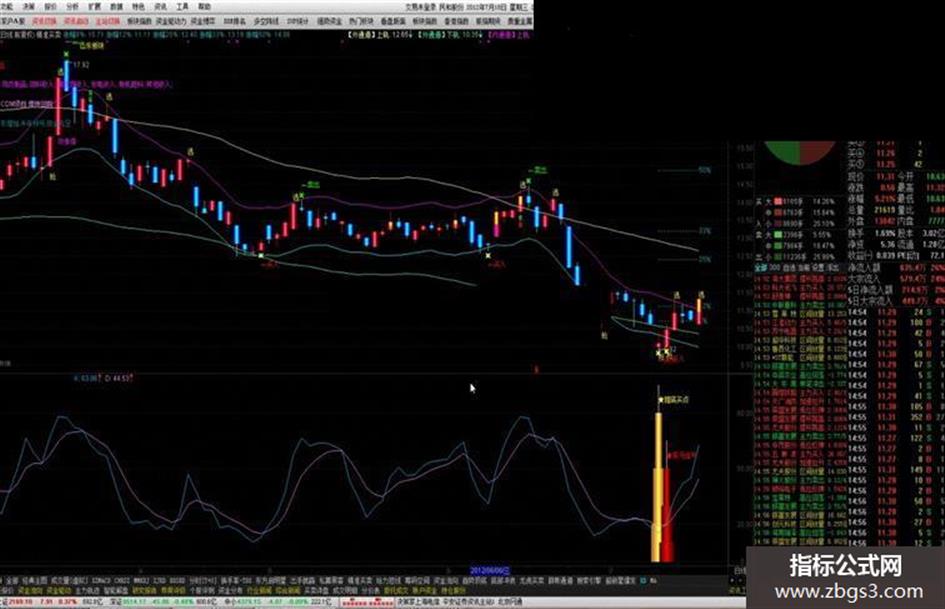Open the 分析 menu
Image resolution: width=945 pixels, height=609 pixels.
pyautogui.click(x=72, y=7)
